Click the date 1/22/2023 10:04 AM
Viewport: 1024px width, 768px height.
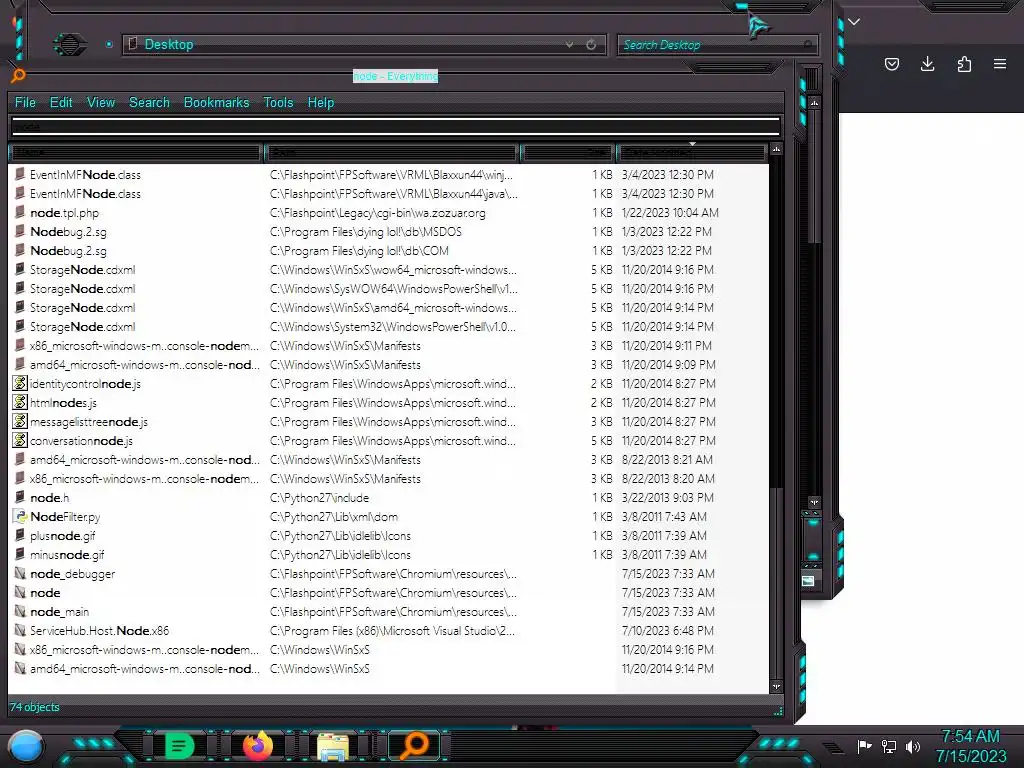tap(670, 213)
